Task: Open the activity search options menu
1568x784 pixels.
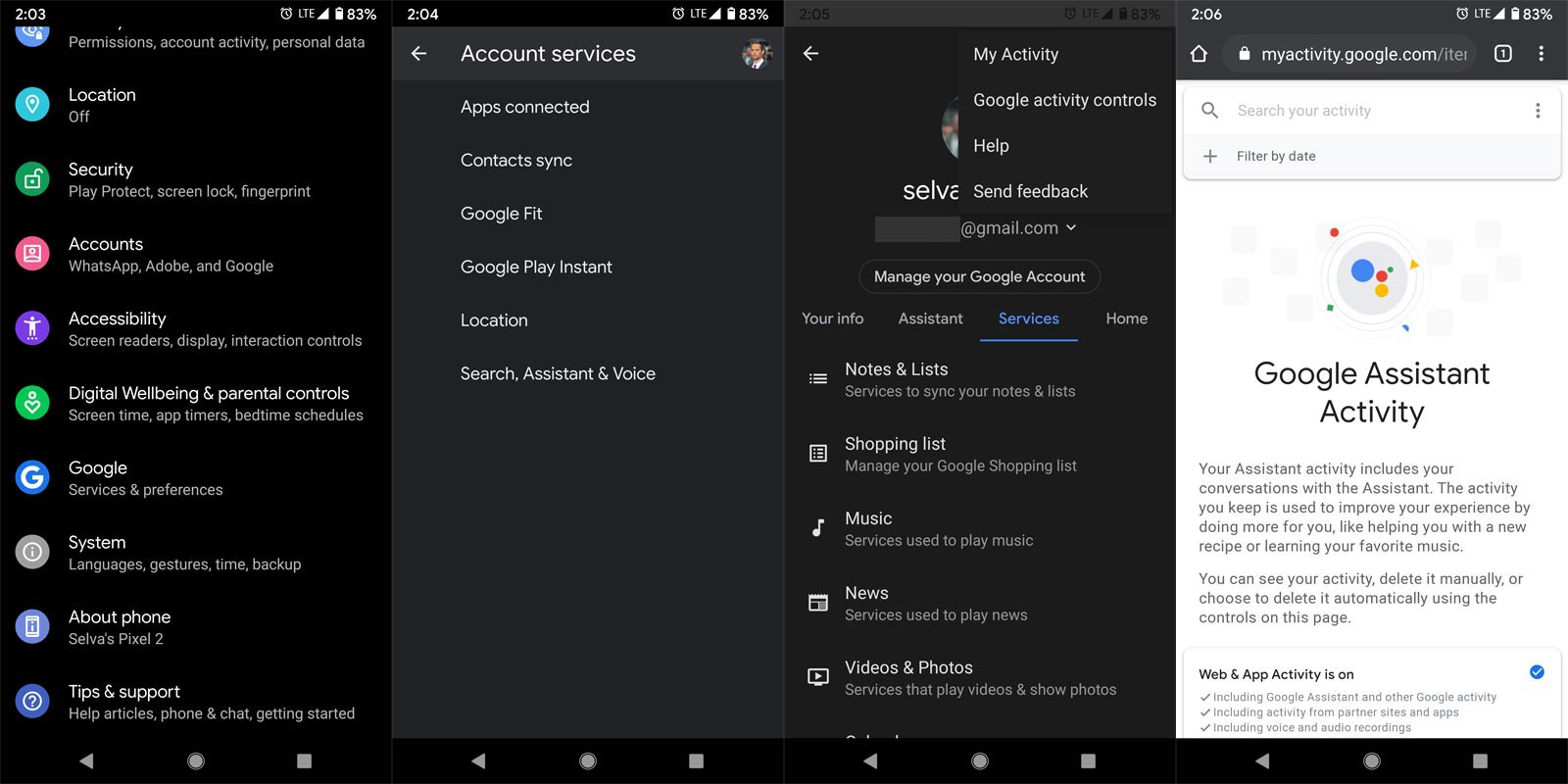Action: pos(1538,111)
